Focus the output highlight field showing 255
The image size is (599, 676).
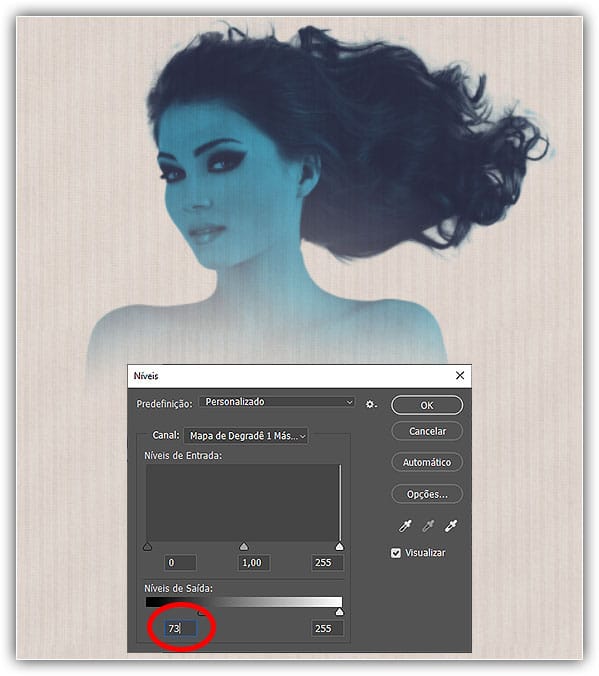click(327, 629)
